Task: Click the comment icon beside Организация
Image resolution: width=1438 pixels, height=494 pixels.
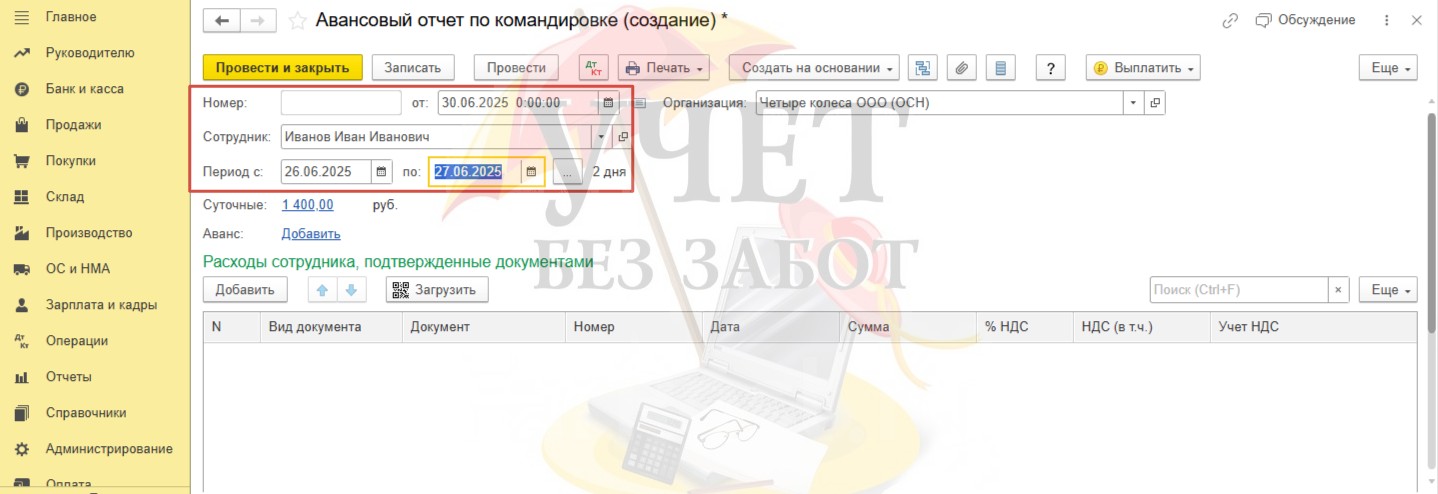Action: (641, 102)
